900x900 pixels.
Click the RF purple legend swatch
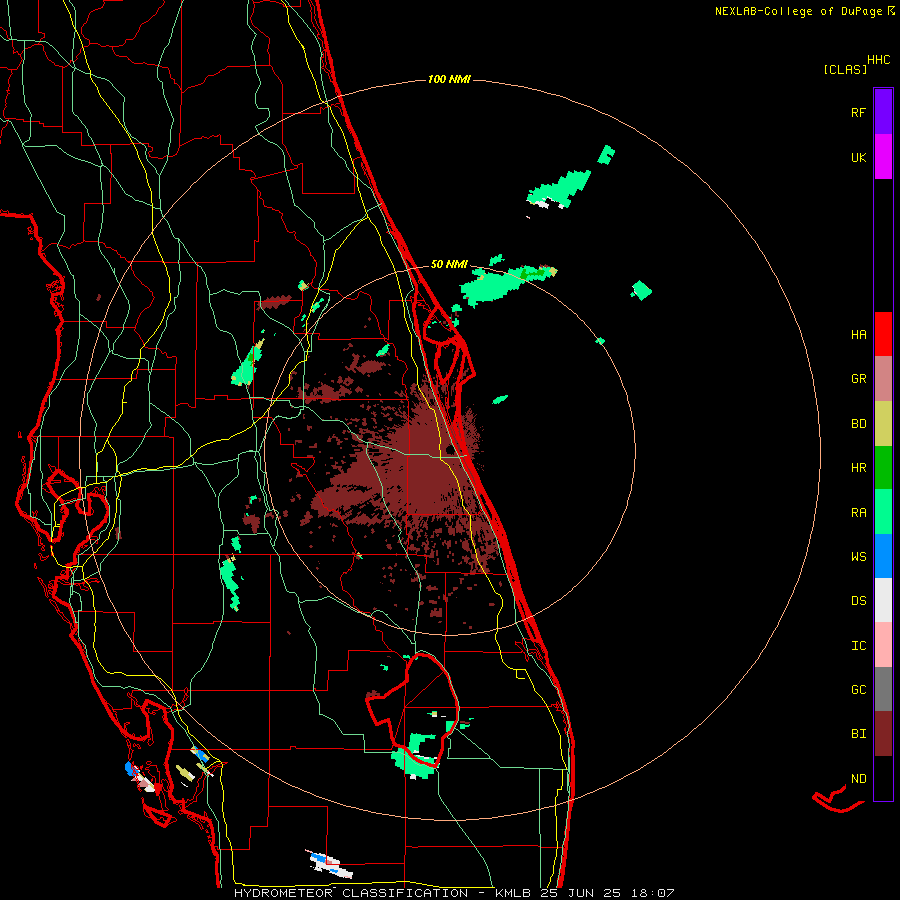tap(883, 112)
